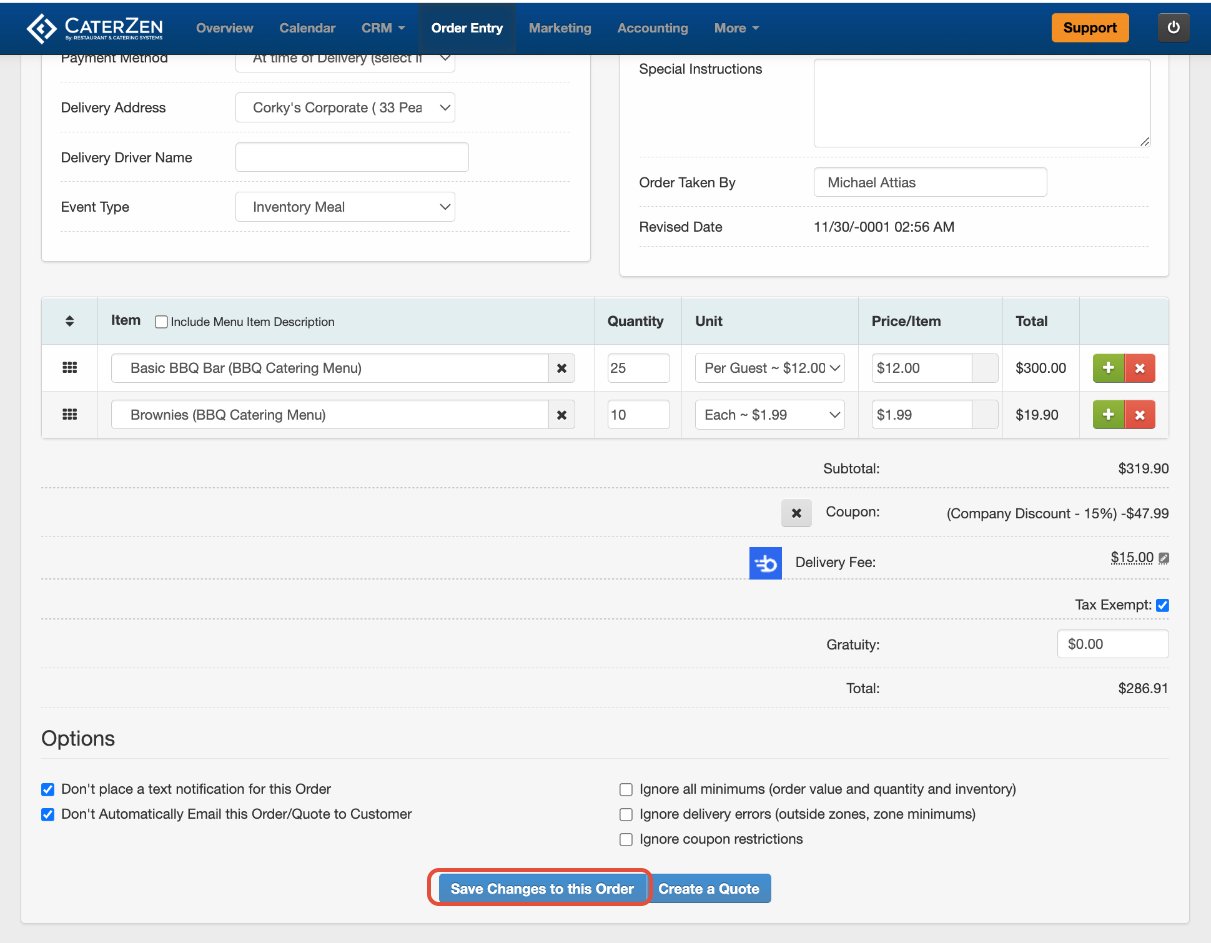Viewport: 1211px width, 943px height.
Task: Open the Accounting tab
Action: 653,28
